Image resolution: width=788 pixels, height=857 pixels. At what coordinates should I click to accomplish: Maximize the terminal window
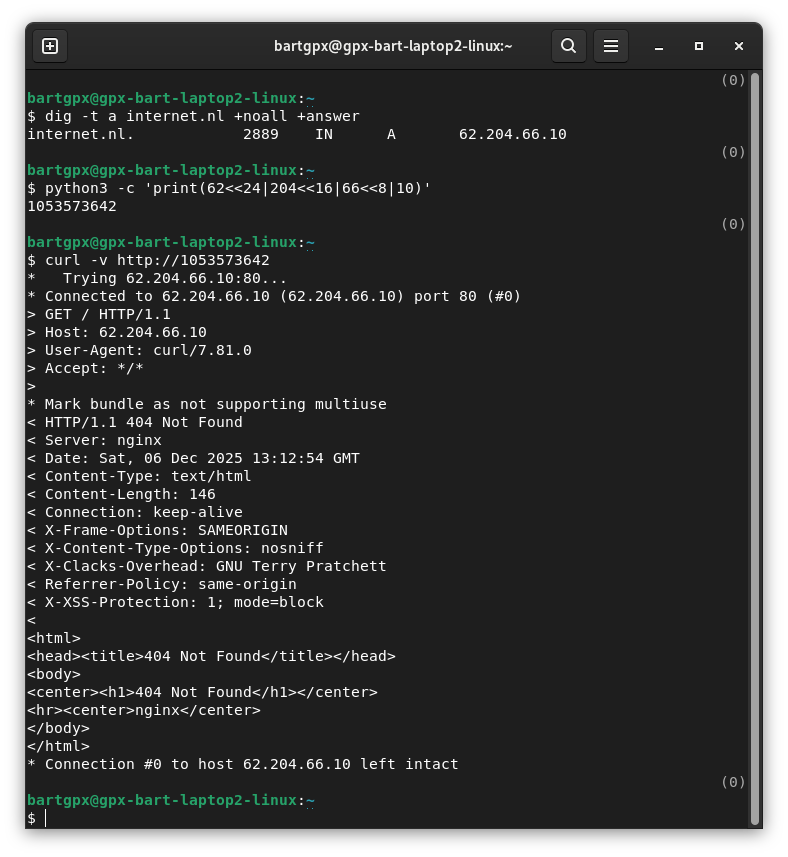tap(699, 46)
